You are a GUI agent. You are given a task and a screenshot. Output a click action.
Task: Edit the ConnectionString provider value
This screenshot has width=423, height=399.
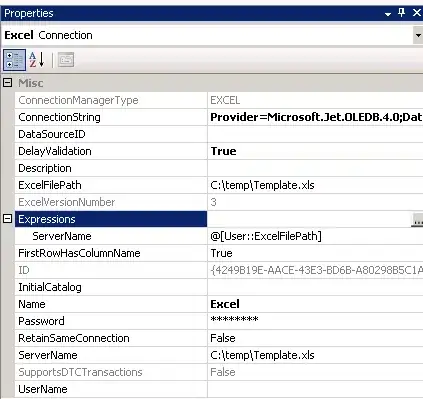click(x=315, y=117)
